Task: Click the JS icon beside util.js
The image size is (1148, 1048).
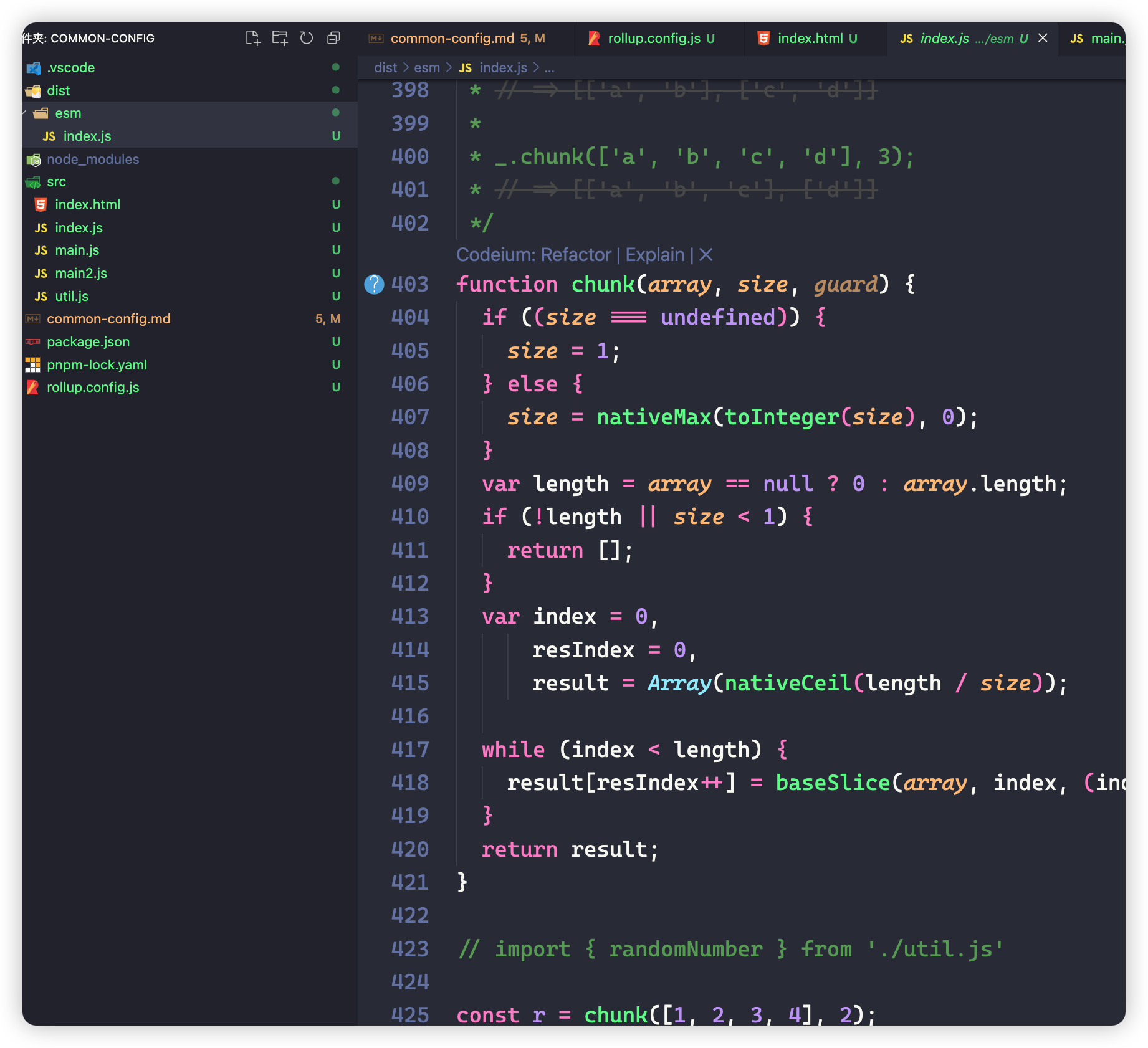Action: coord(41,297)
